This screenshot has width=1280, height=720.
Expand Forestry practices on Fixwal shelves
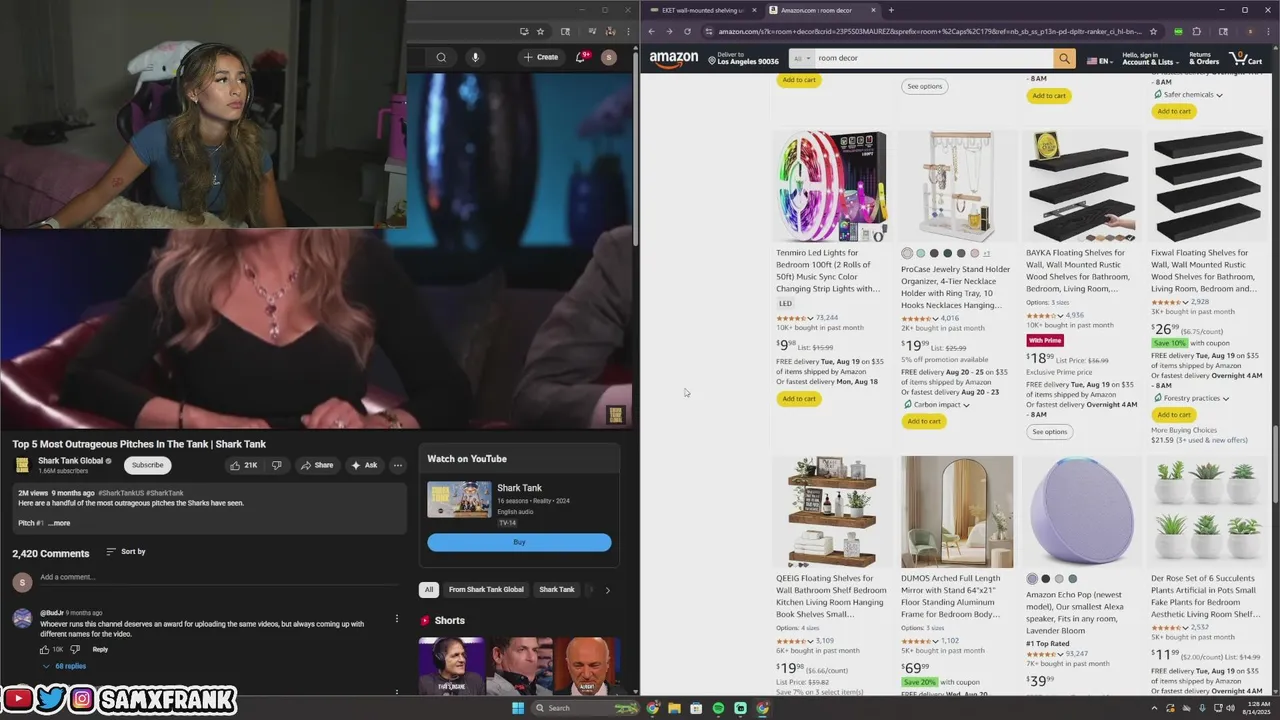[x=1191, y=398]
